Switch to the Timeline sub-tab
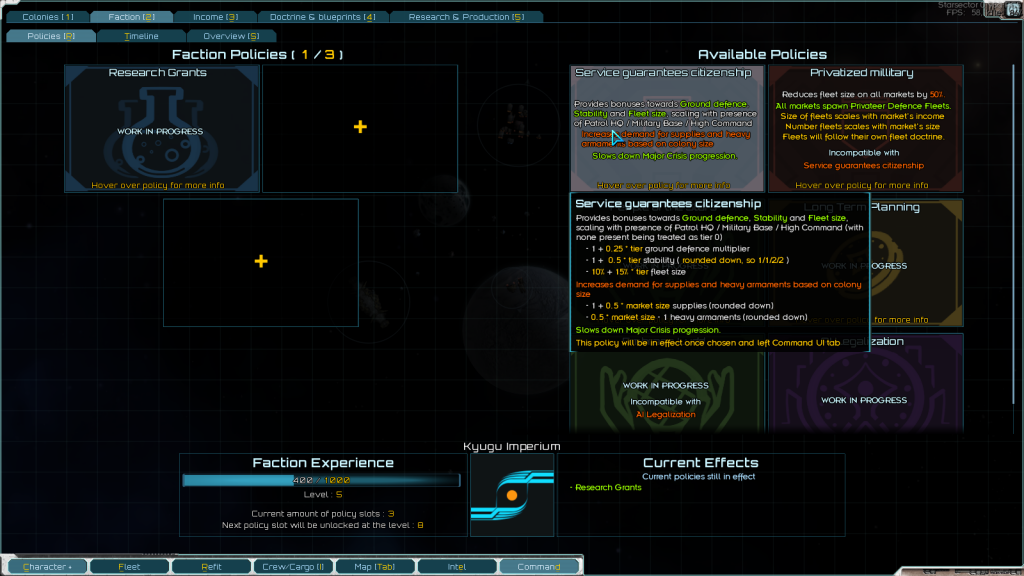This screenshot has height=576, width=1024. [141, 36]
